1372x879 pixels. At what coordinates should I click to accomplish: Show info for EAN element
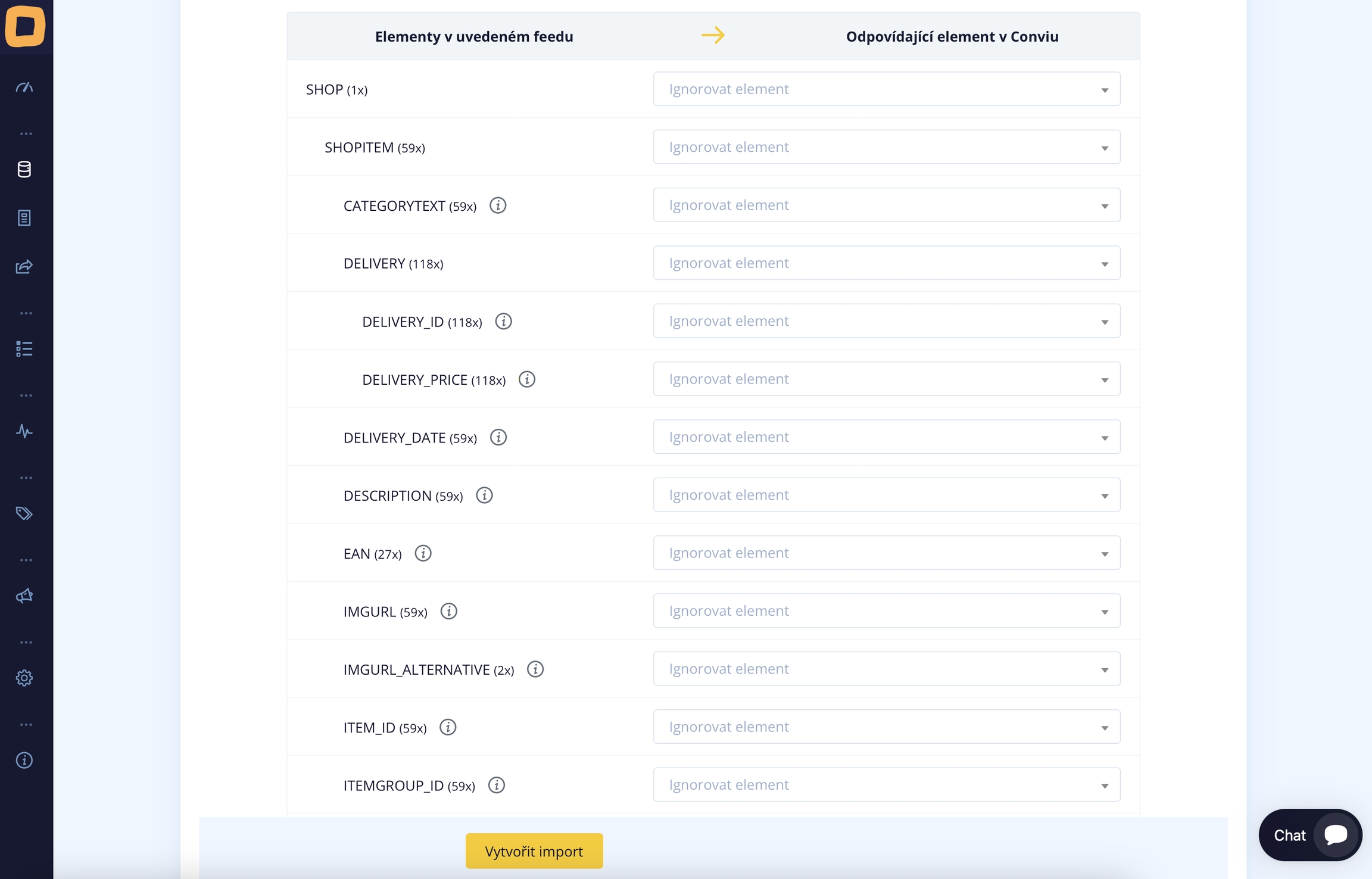tap(423, 553)
